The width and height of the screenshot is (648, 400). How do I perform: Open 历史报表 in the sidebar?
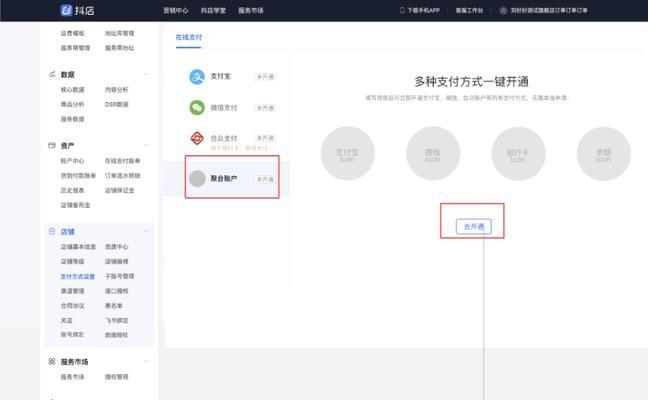[72, 190]
